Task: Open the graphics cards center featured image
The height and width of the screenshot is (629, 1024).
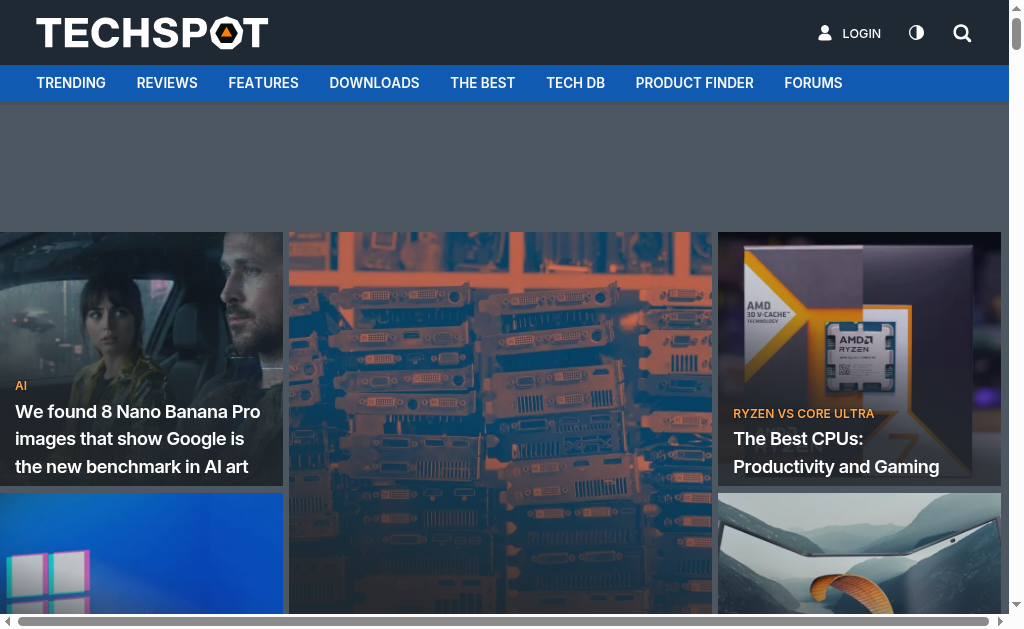Action: (x=500, y=420)
